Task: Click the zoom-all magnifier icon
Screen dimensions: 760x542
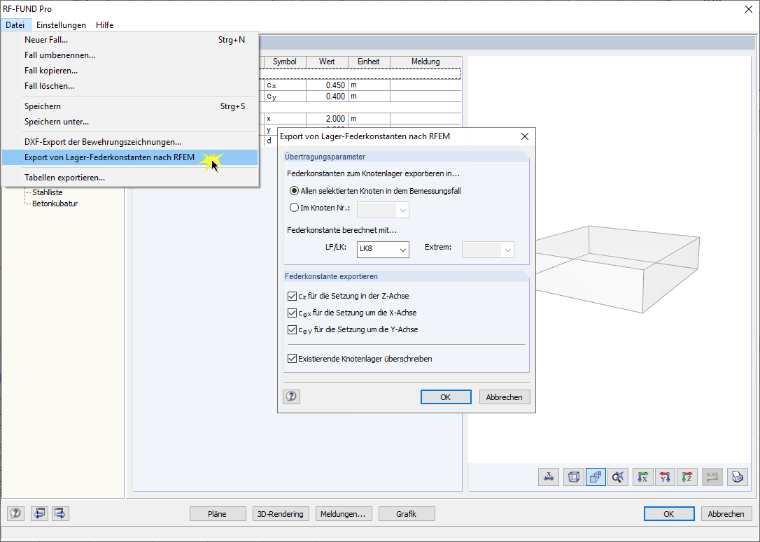Action: [618, 477]
